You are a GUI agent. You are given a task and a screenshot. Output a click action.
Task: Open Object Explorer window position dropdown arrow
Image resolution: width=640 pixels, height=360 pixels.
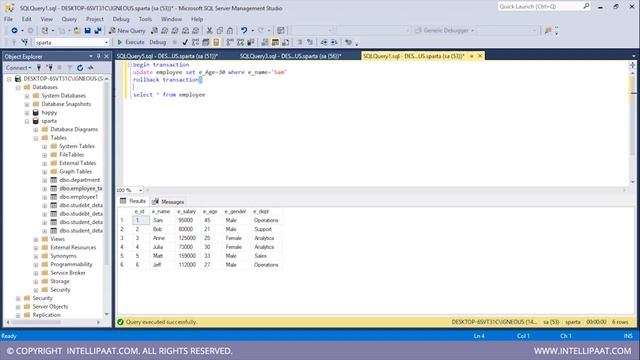[x=91, y=56]
